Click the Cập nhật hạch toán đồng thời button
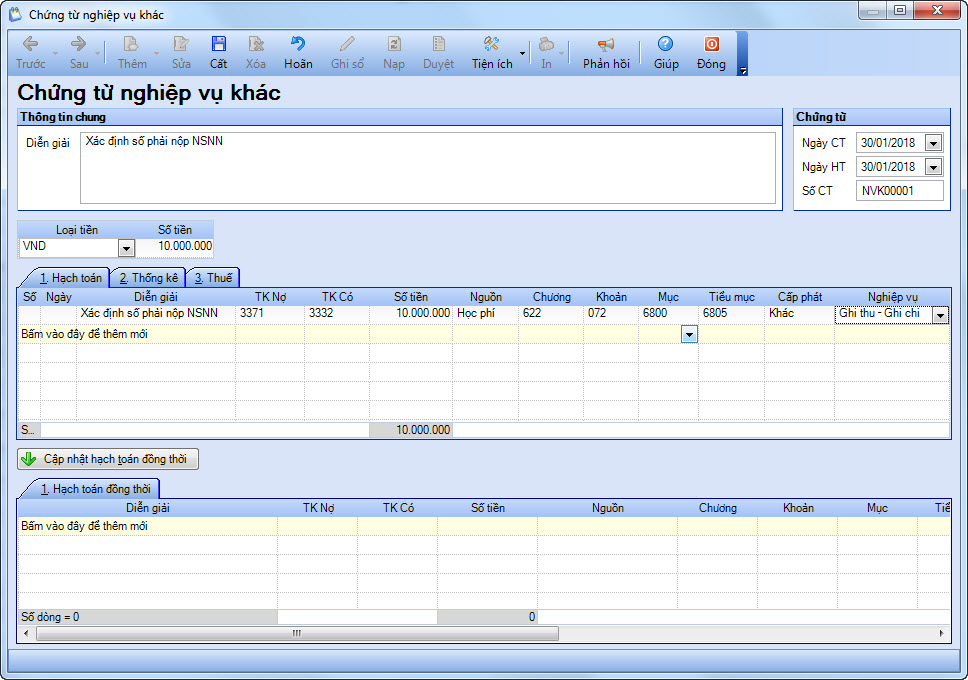Image resolution: width=968 pixels, height=680 pixels. (108, 459)
